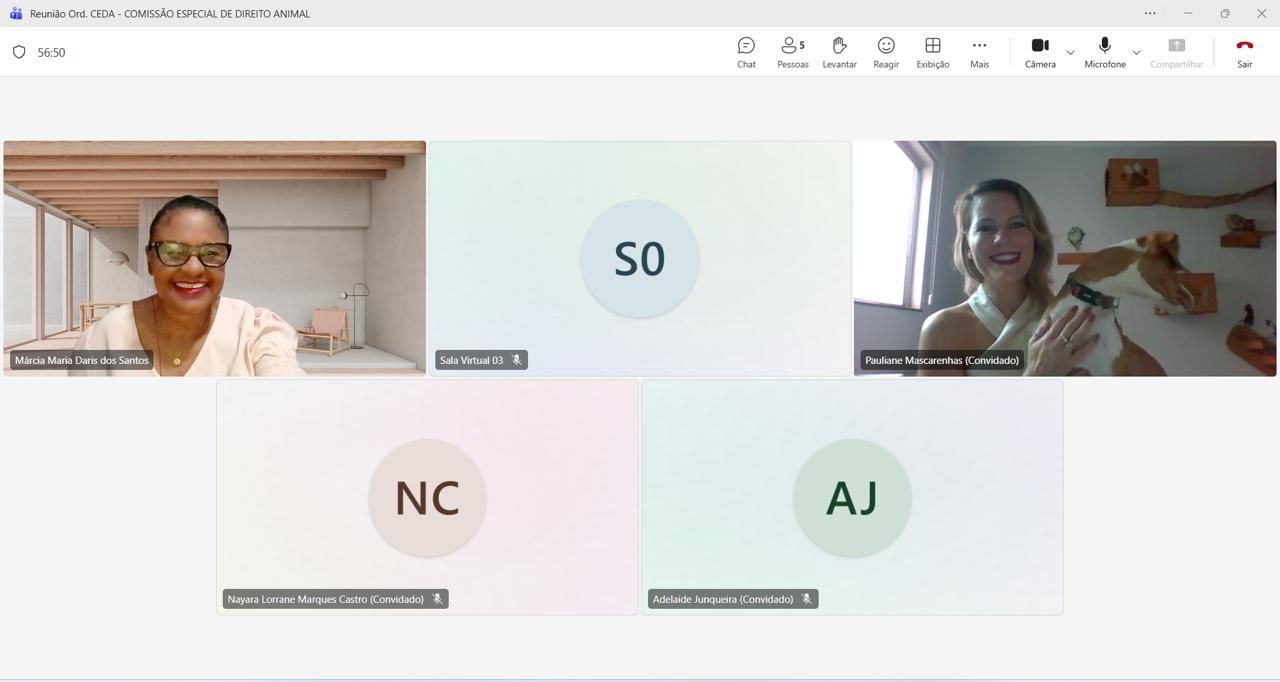Open the Mais options menu
The height and width of the screenshot is (682, 1280).
click(979, 52)
